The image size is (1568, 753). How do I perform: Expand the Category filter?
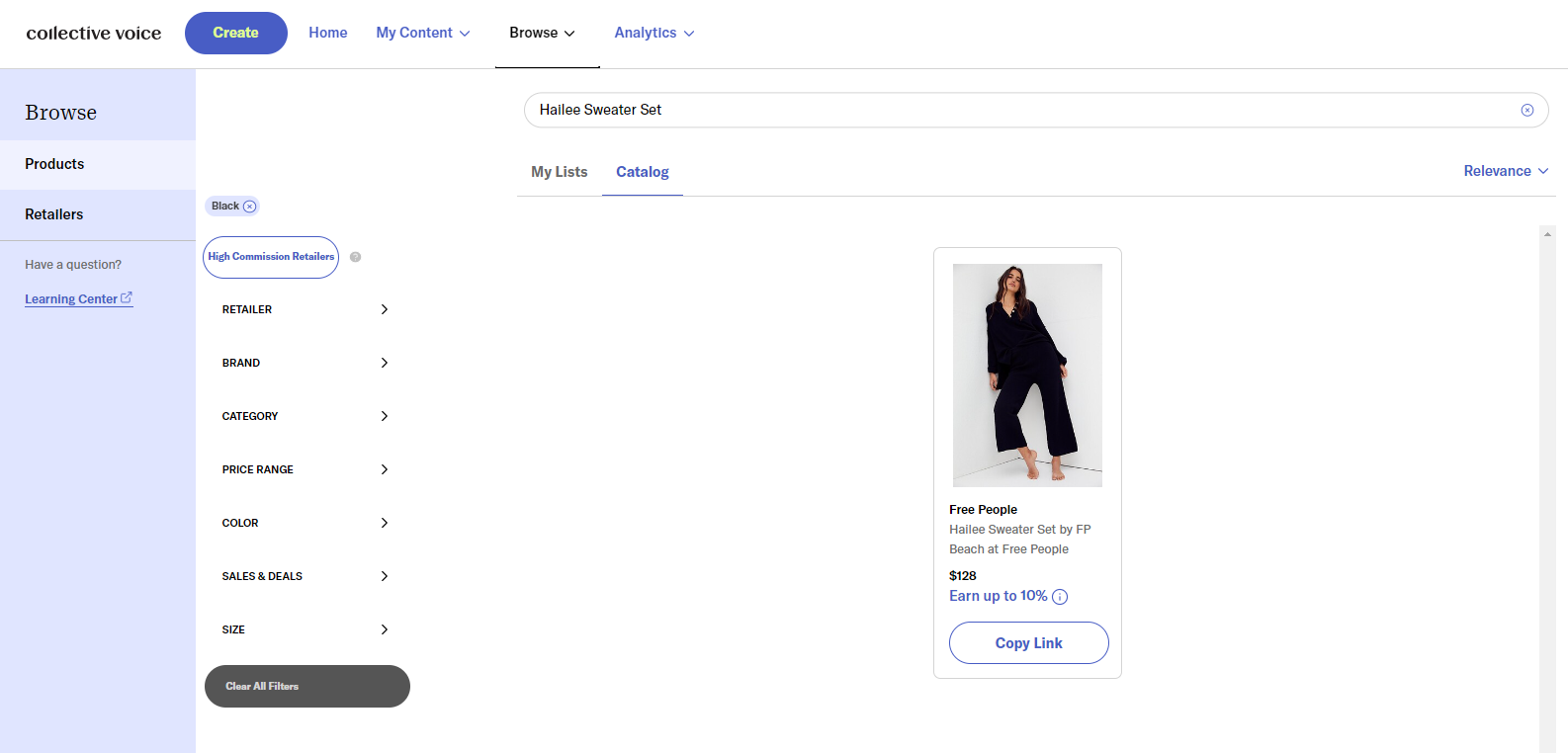(x=305, y=416)
